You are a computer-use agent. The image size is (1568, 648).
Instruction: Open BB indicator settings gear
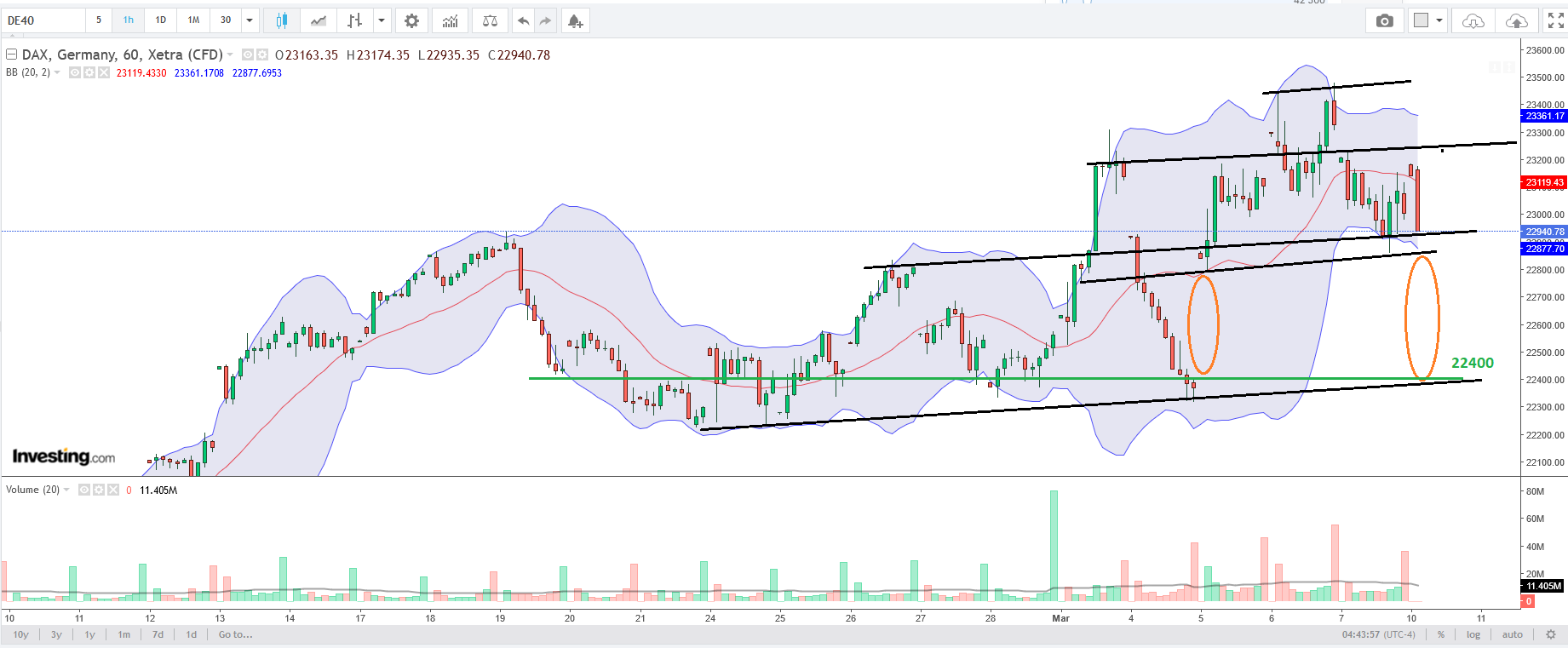[x=89, y=73]
